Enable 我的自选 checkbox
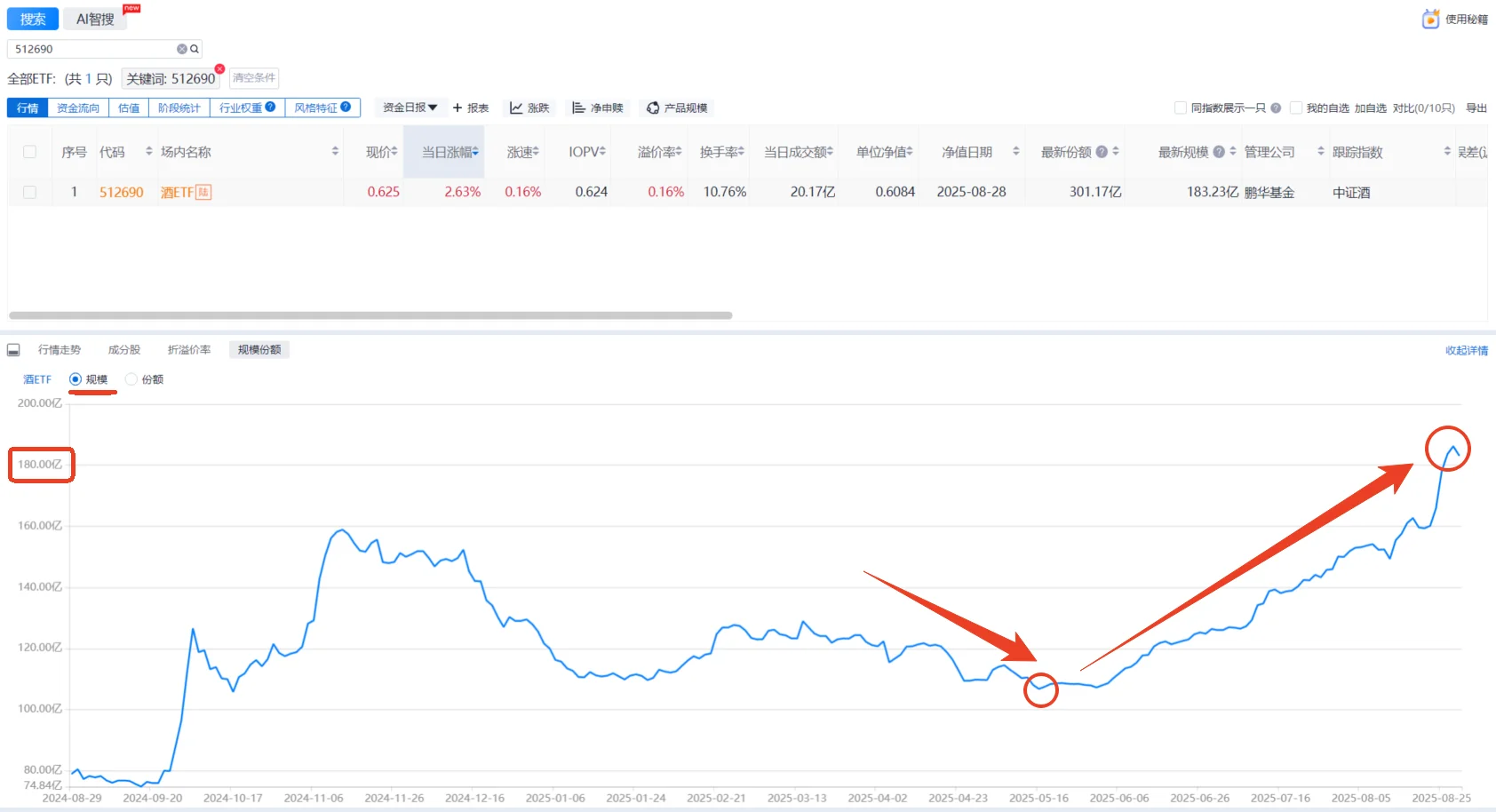 coord(1296,108)
